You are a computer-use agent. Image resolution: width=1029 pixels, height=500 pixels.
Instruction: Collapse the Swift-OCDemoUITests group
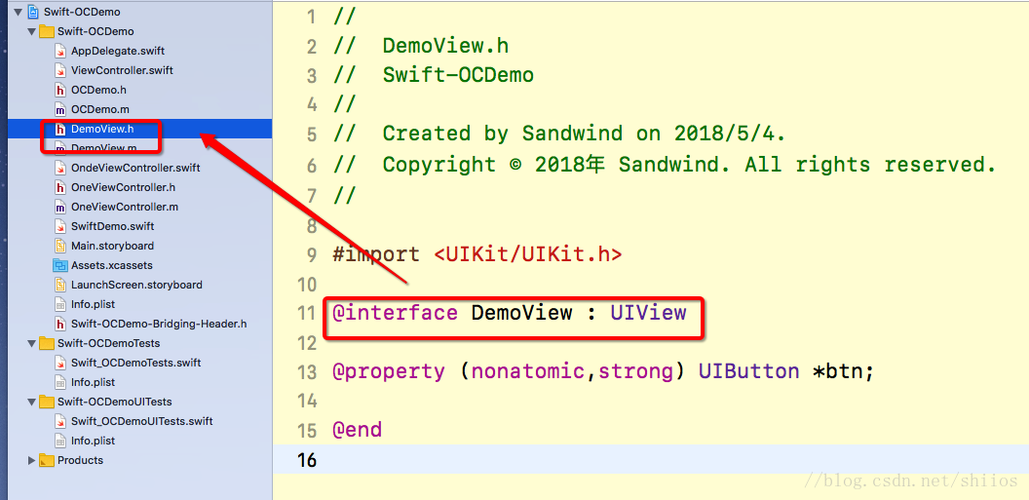coord(32,402)
